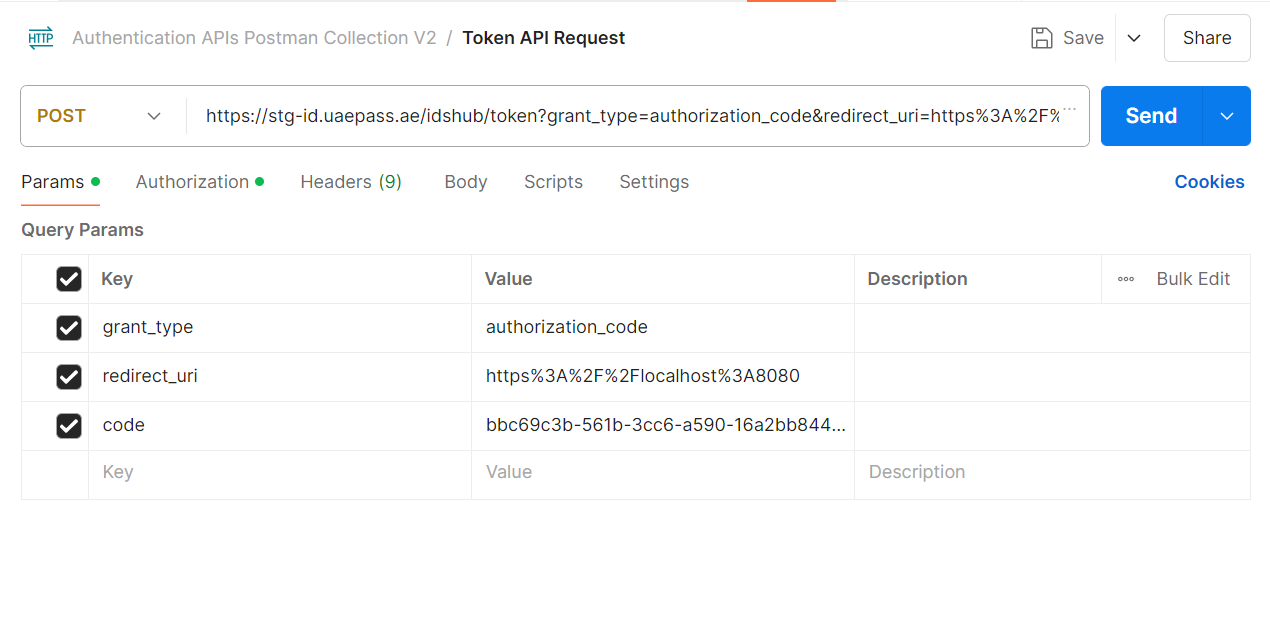The image size is (1270, 639).
Task: Toggle the code parameter checkbox
Action: click(x=69, y=425)
